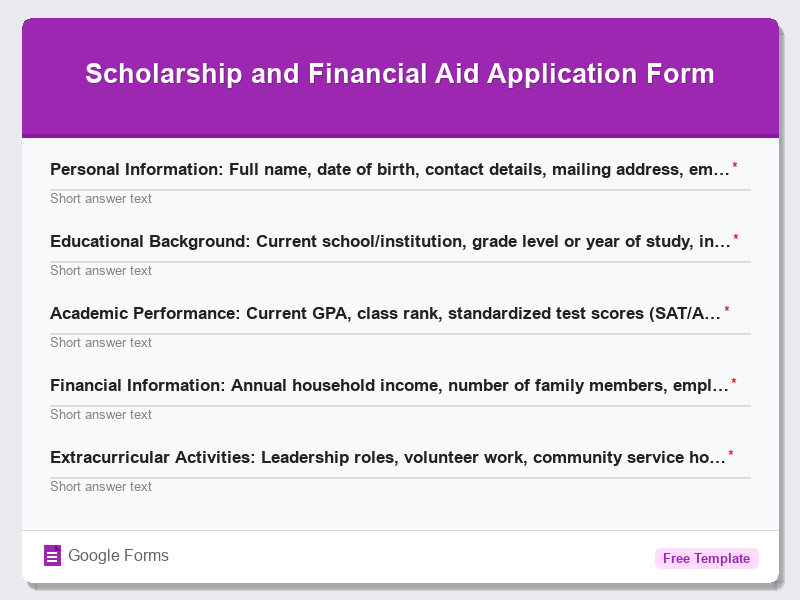Click the Educational Background question label
This screenshot has width=800, height=600.
click(x=390, y=241)
